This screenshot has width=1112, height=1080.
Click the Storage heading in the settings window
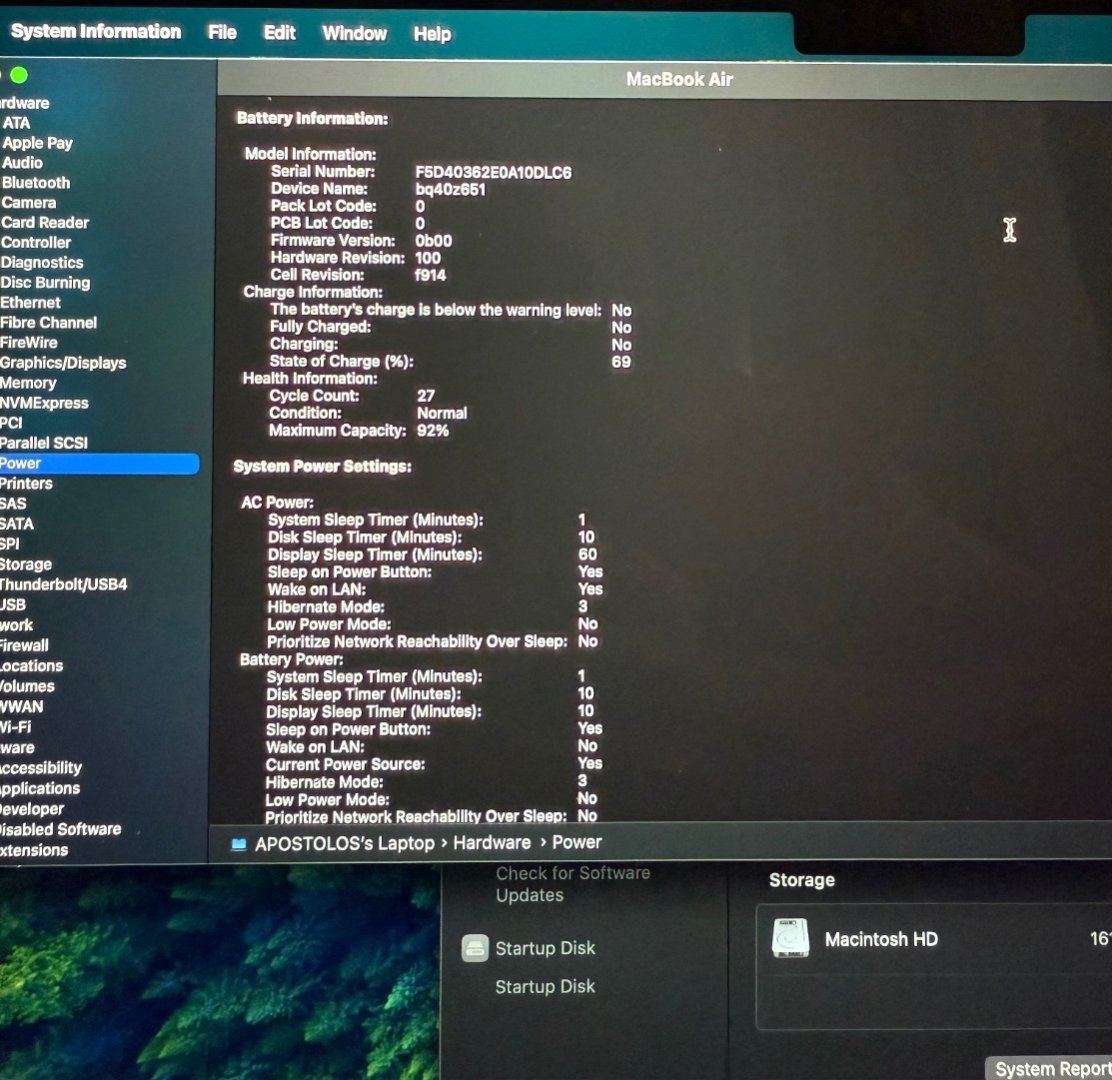[802, 880]
